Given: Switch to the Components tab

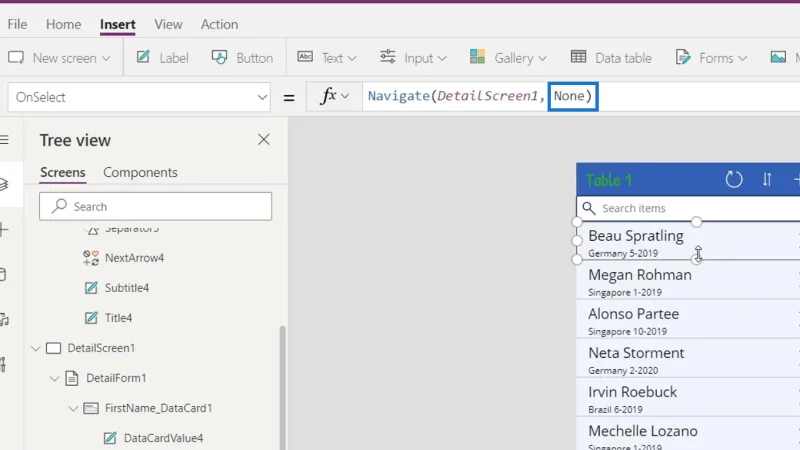Looking at the screenshot, I should coord(140,172).
